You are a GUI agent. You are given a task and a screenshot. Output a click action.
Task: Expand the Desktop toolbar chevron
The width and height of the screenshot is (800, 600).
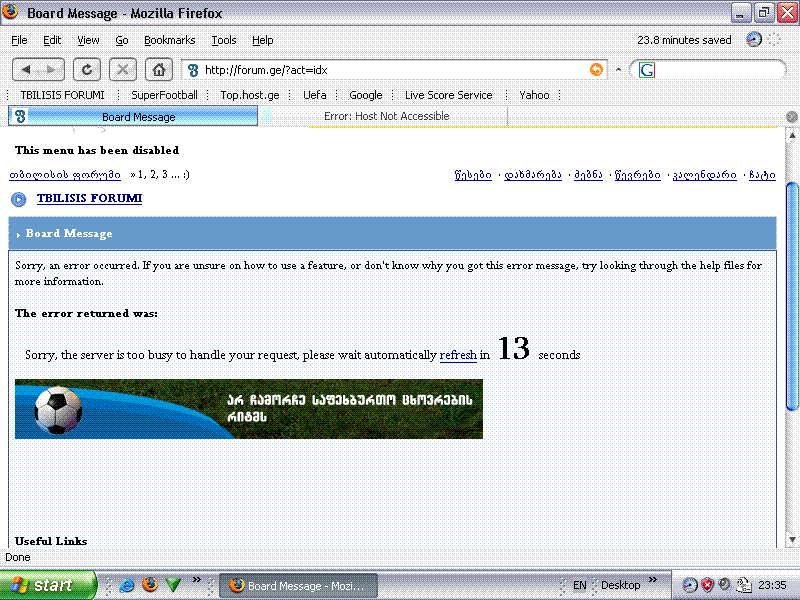click(653, 580)
